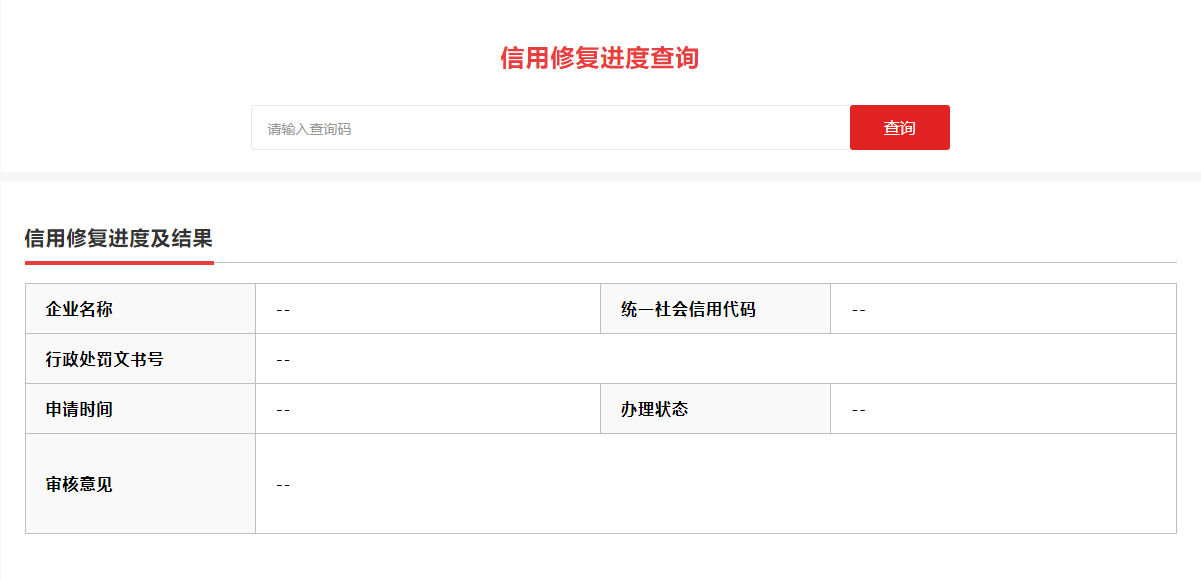Click the red underline beneath 信用修复进度及结果
The height and width of the screenshot is (581, 1201).
point(119,263)
